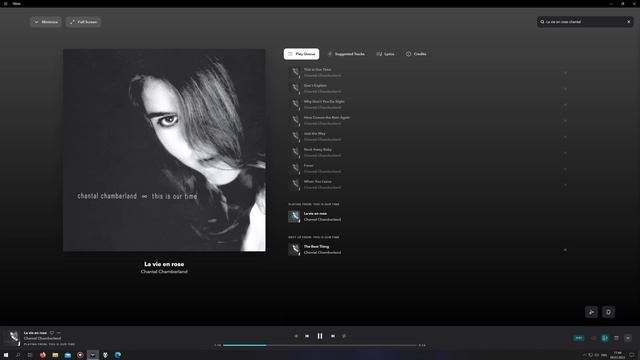Open options icon on 'When You Leave' row
The width and height of the screenshot is (640, 360).
565,184
